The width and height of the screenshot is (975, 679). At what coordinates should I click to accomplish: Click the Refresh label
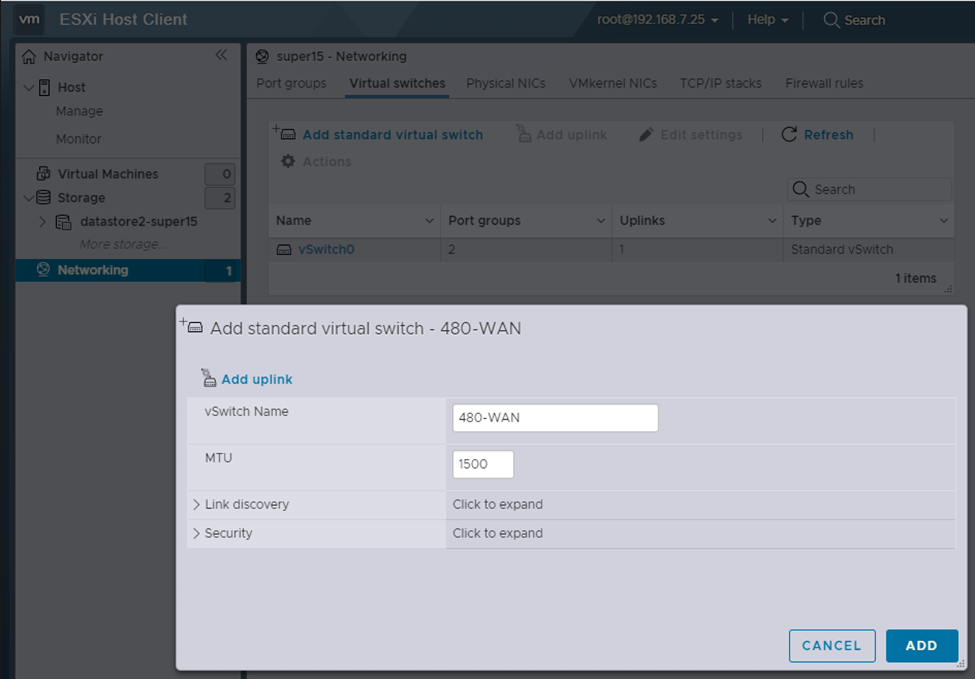(828, 135)
